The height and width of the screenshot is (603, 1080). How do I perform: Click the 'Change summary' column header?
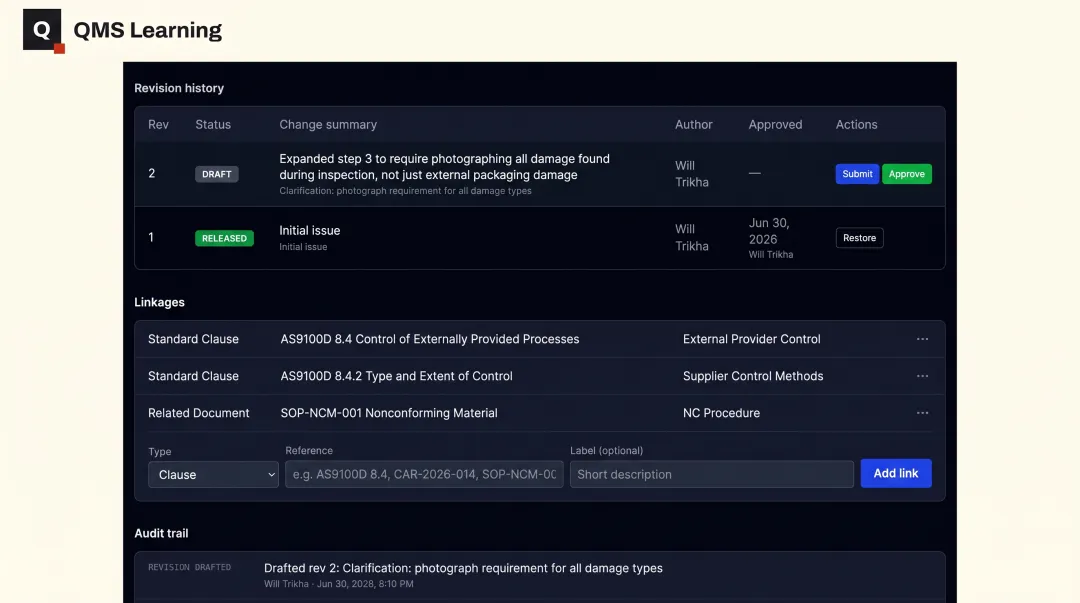tap(328, 125)
